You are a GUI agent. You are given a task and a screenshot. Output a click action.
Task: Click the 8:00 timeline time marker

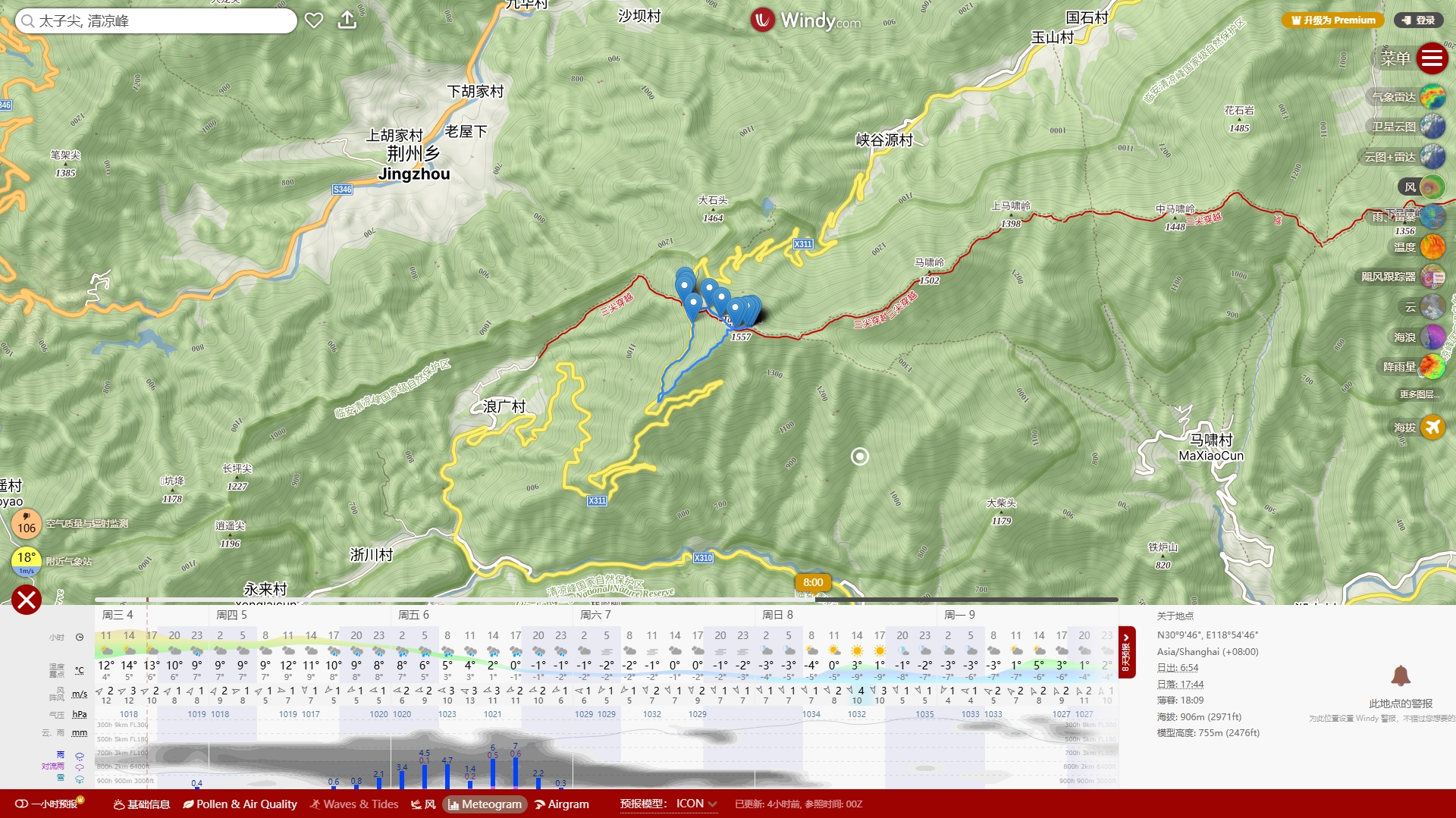coord(813,582)
